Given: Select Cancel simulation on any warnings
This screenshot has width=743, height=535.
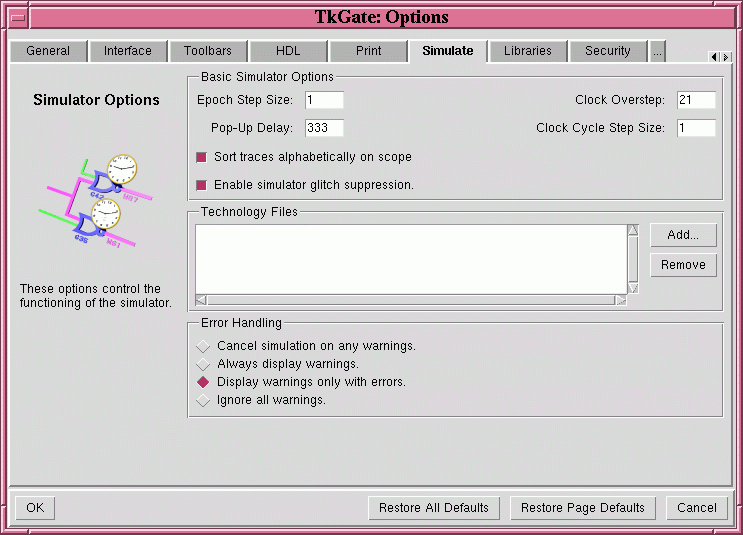Looking at the screenshot, I should click(203, 346).
